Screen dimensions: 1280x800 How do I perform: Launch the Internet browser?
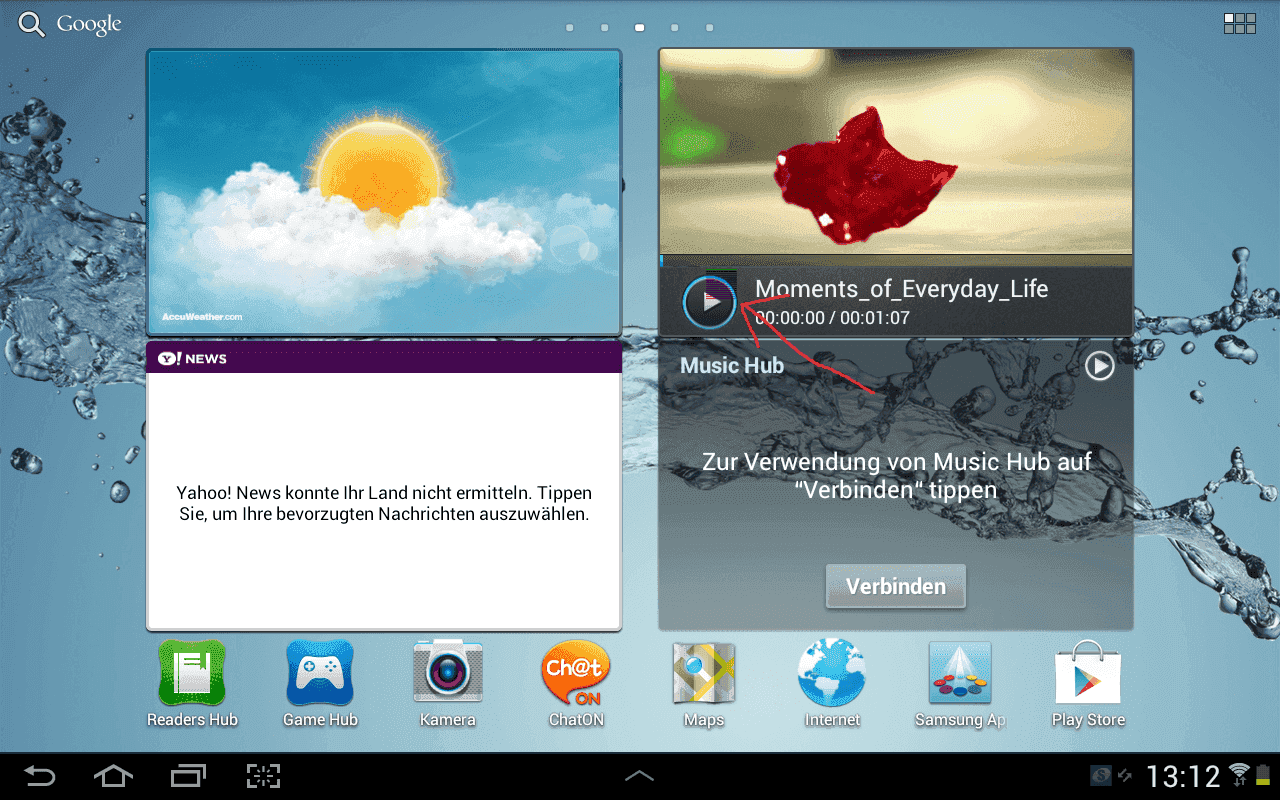[832, 684]
